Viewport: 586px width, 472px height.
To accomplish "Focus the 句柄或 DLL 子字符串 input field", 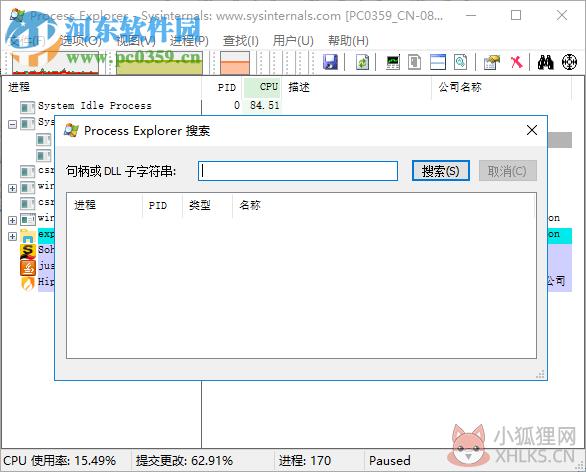I will coord(298,171).
